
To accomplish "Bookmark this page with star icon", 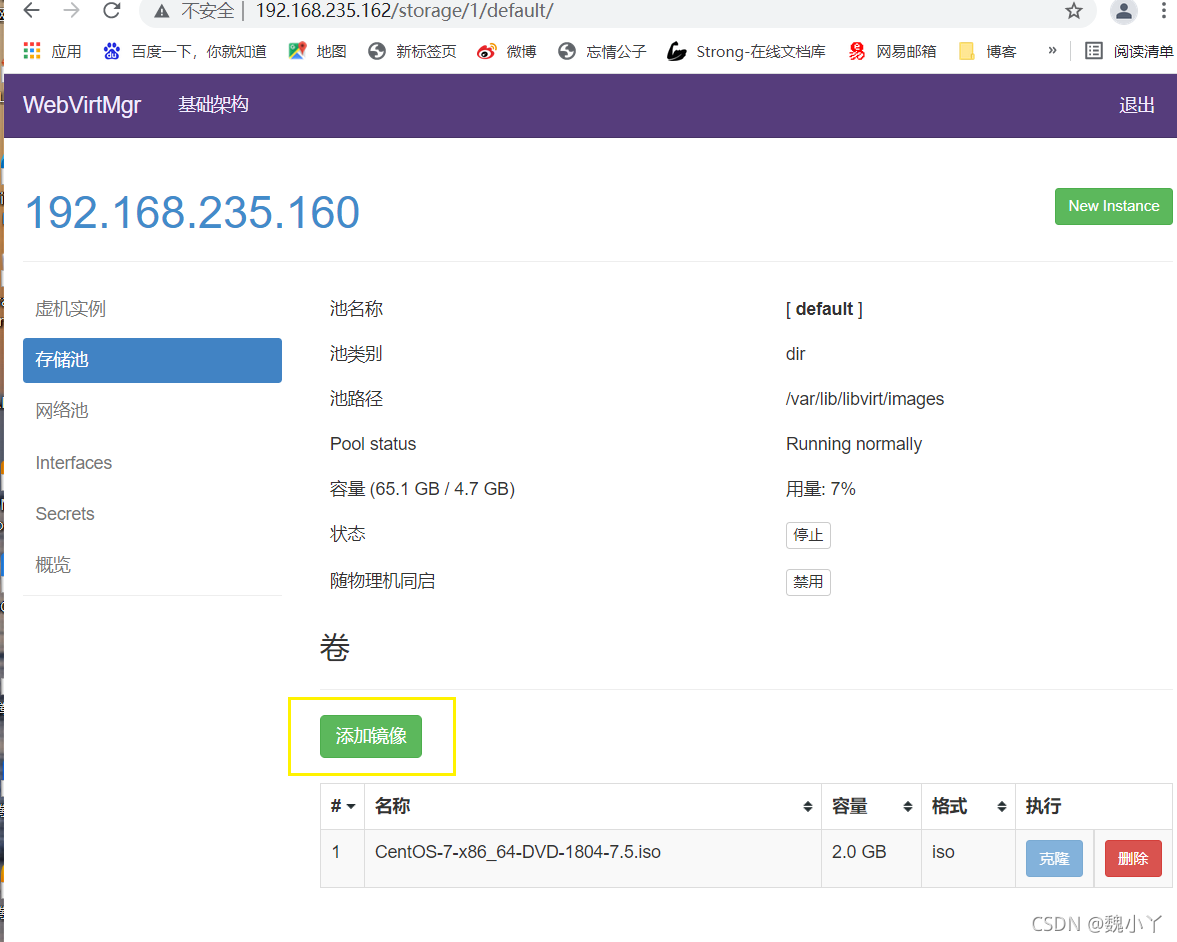I will point(1073,11).
